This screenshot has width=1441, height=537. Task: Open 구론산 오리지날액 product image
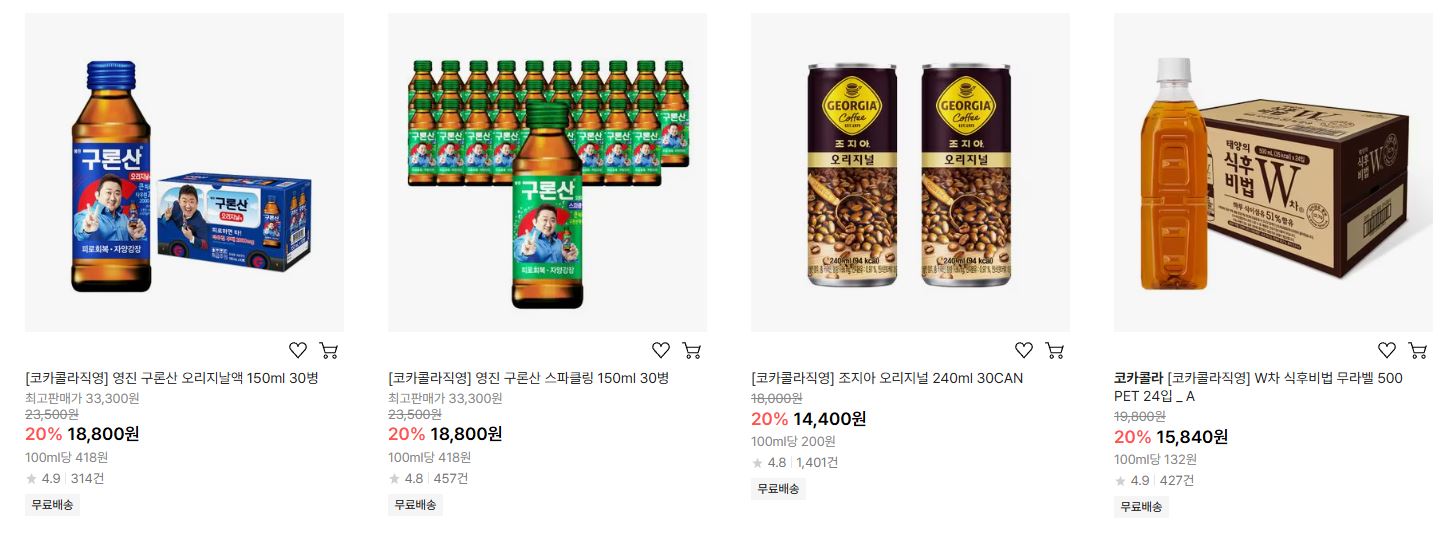[184, 172]
